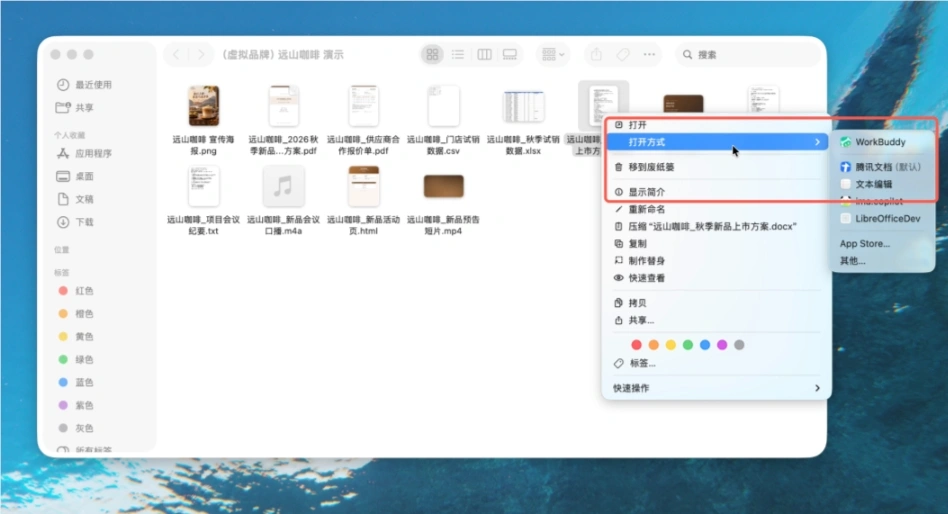Expand the 快速操作 submenu
The image size is (948, 514).
[x=716, y=388]
